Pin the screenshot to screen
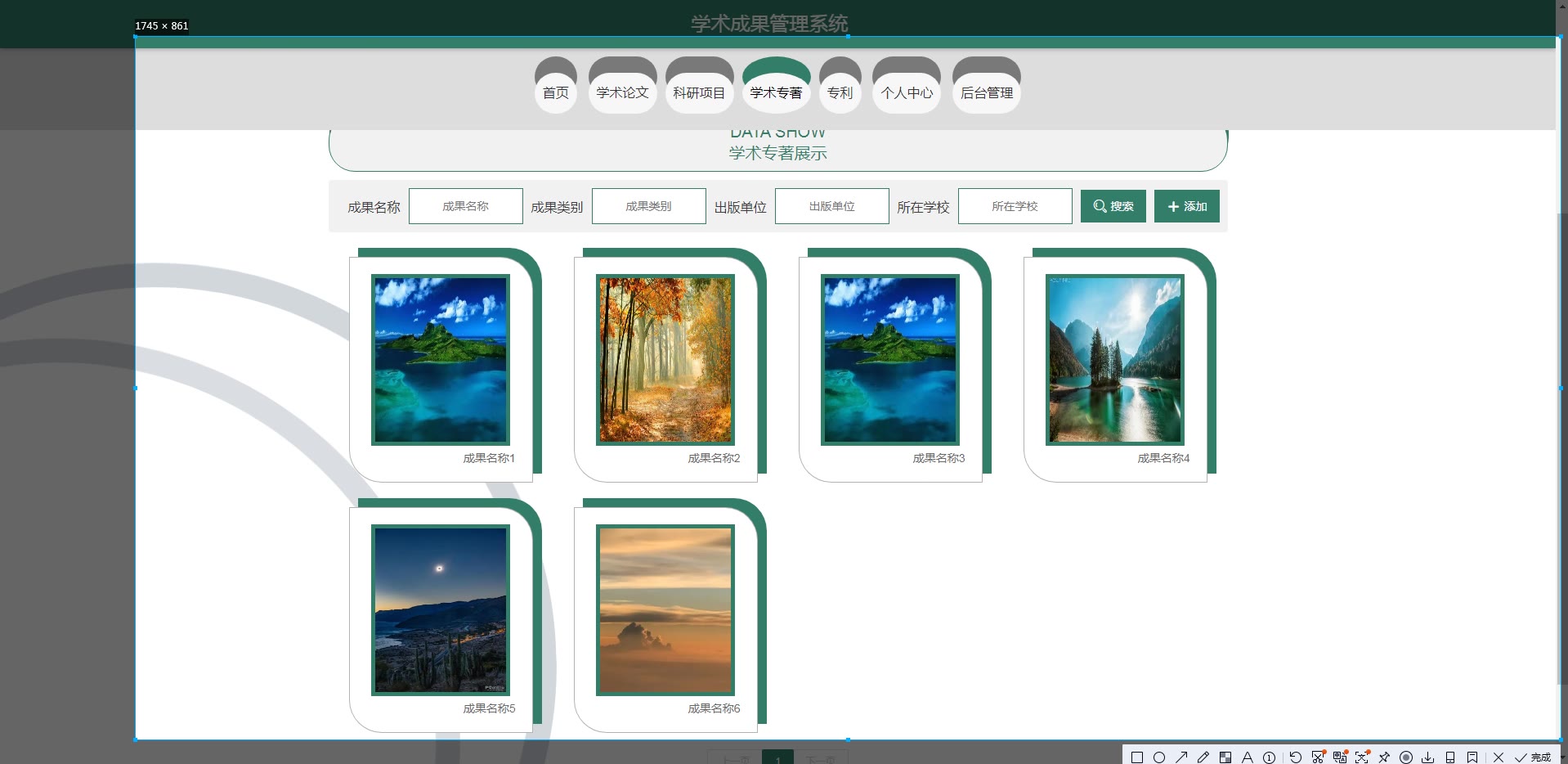1568x764 pixels. click(1384, 757)
